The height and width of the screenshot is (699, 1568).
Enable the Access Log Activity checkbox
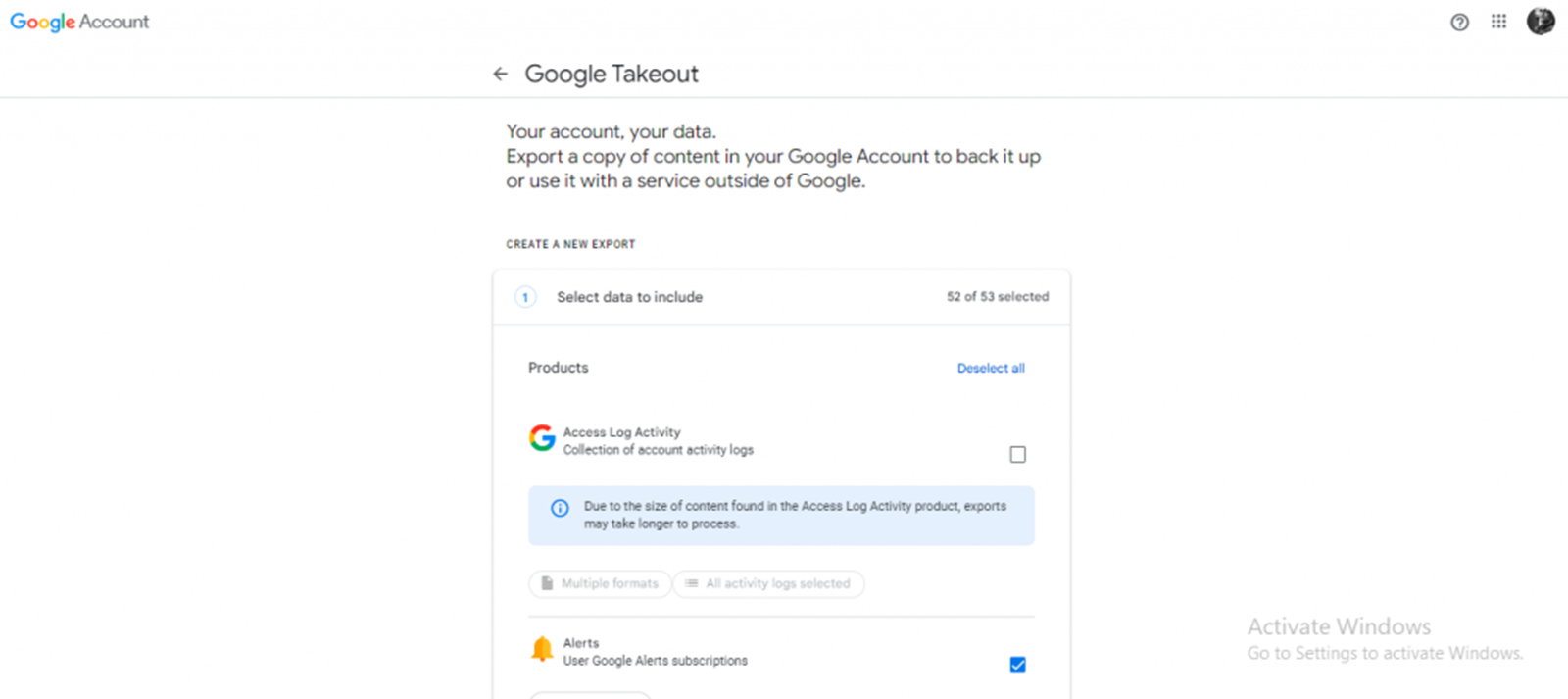pos(1017,454)
